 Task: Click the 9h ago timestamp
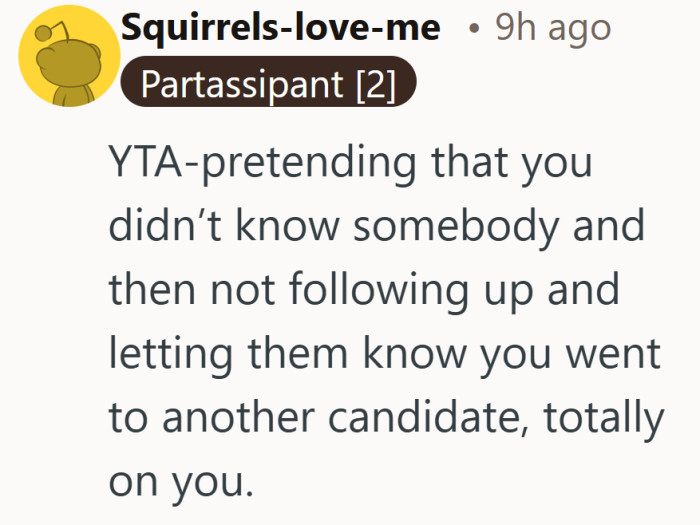(x=553, y=29)
